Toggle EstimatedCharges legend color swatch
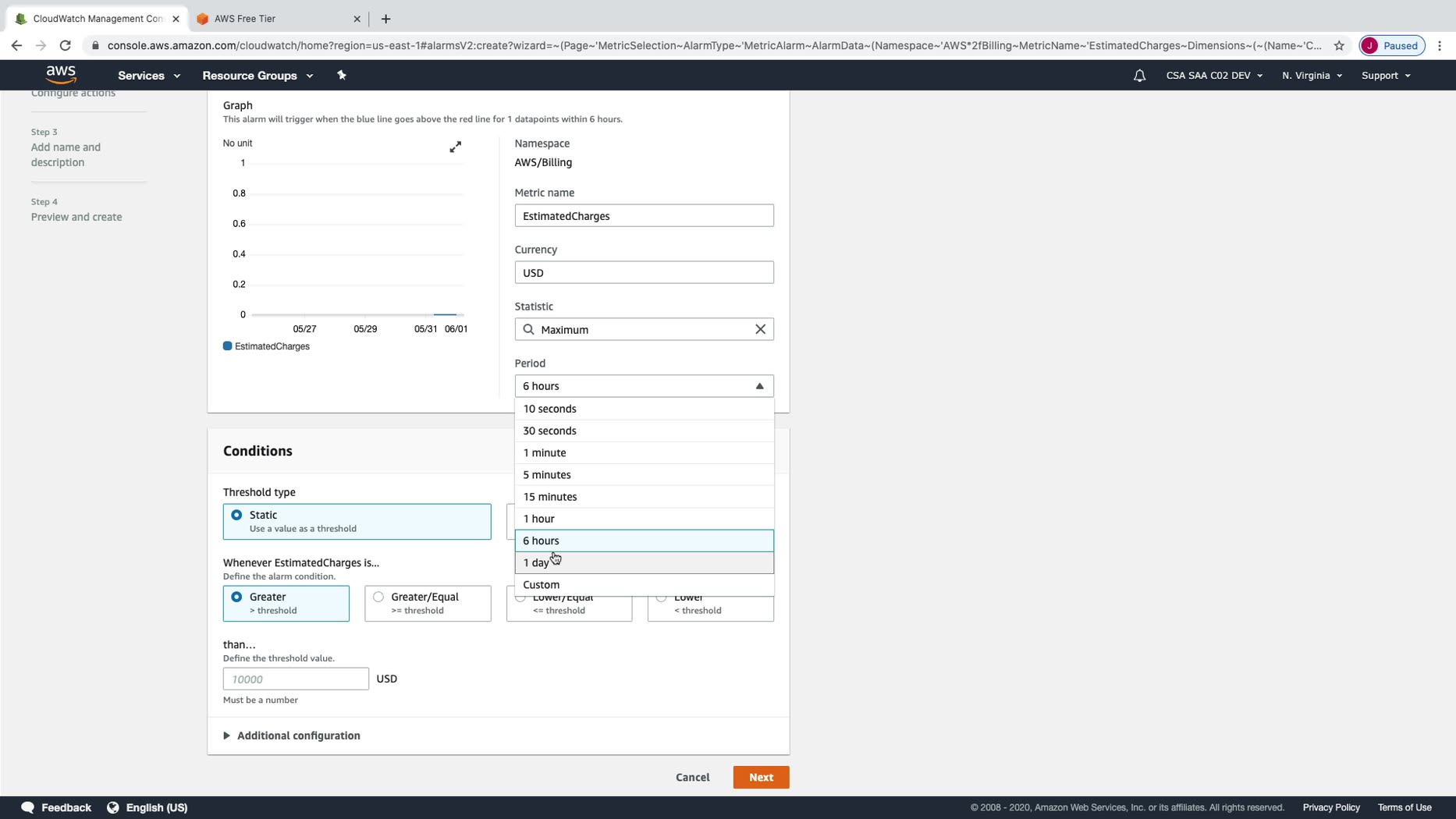Viewport: 1456px width, 819px height. [228, 346]
